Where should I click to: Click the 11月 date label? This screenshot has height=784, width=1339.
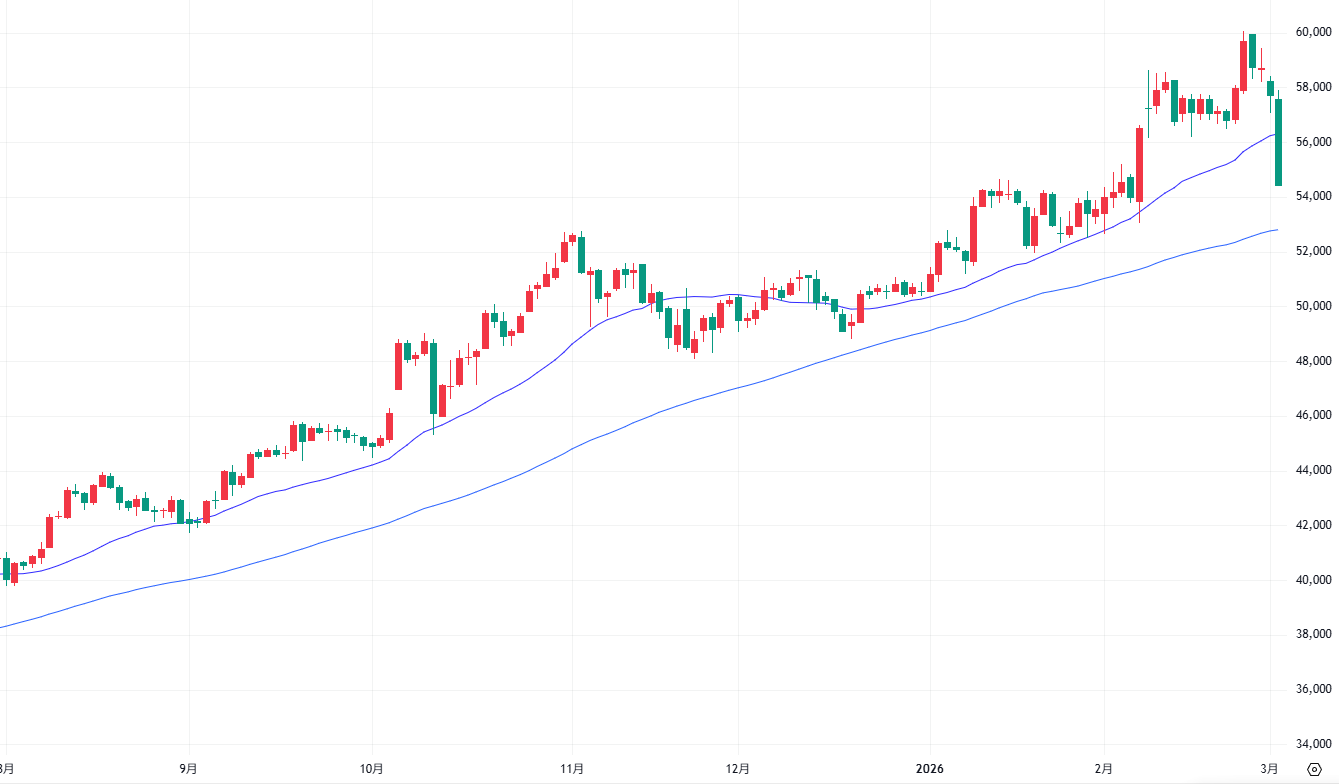click(x=572, y=768)
